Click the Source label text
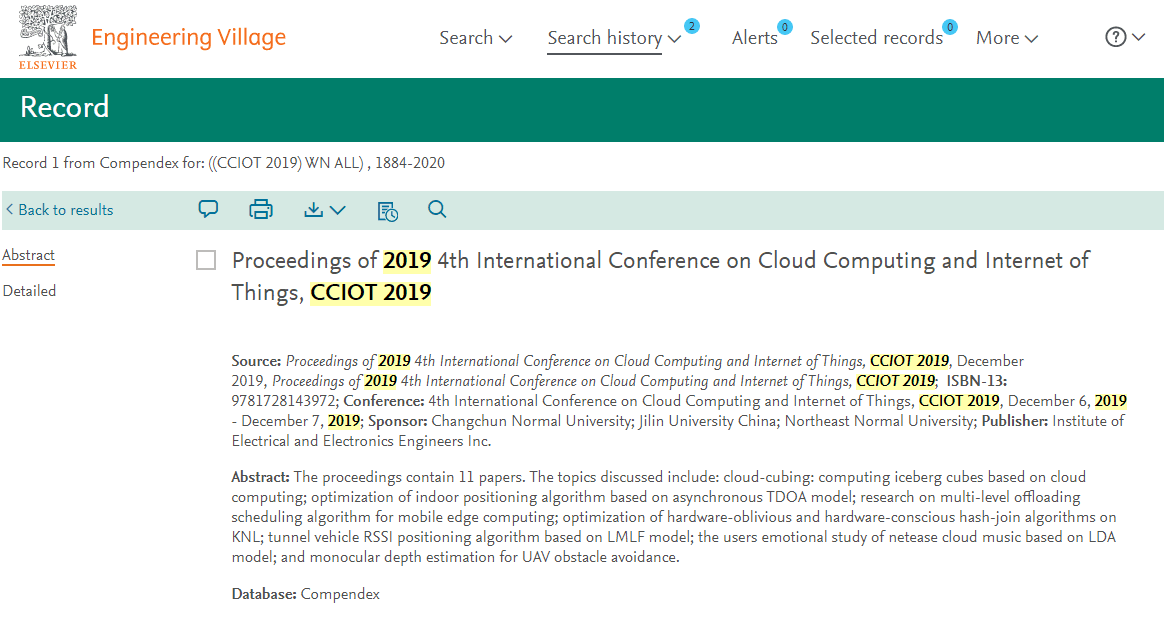 pos(256,361)
